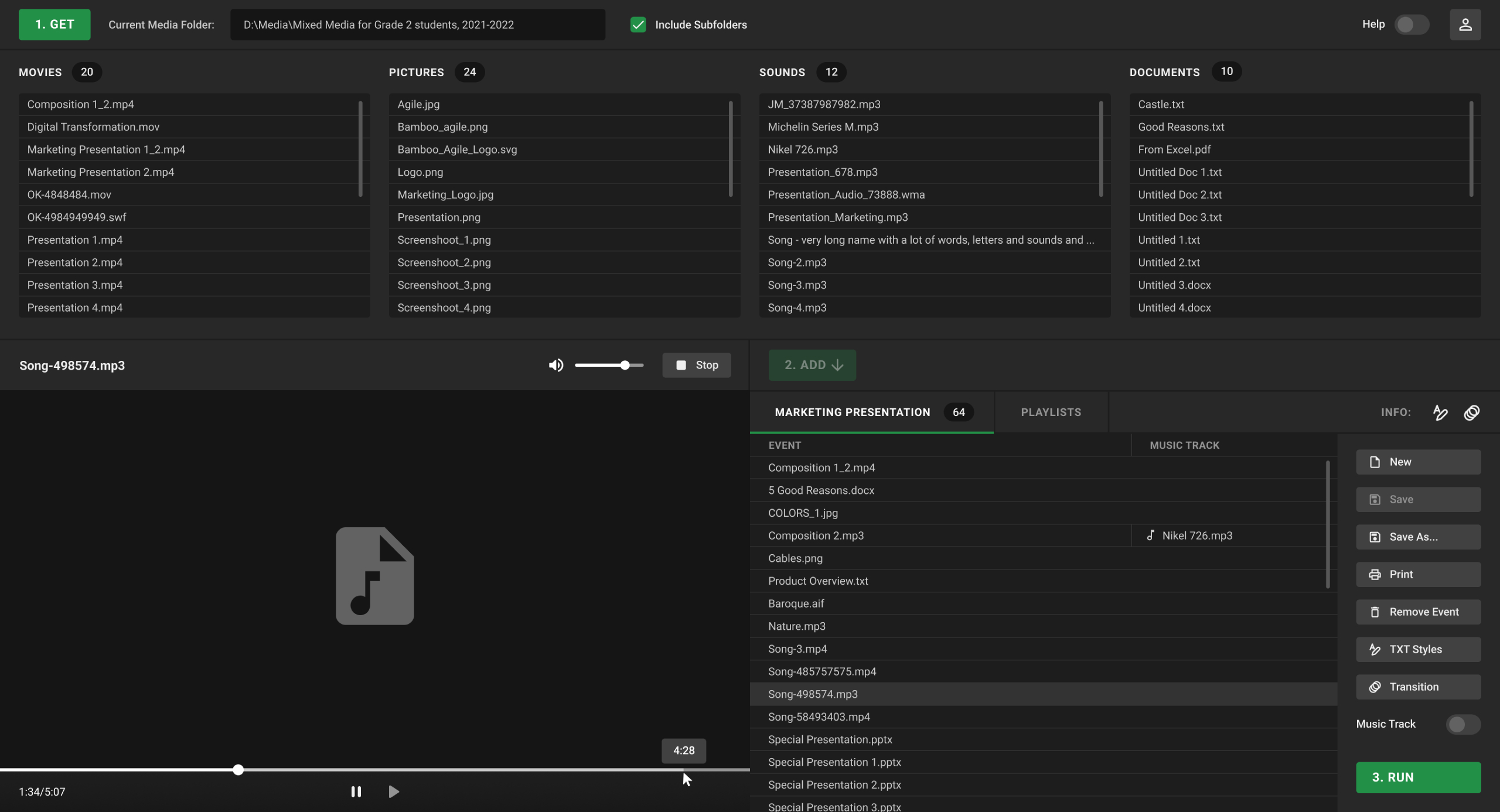Uncheck Include Subfolders checkbox

coord(638,25)
